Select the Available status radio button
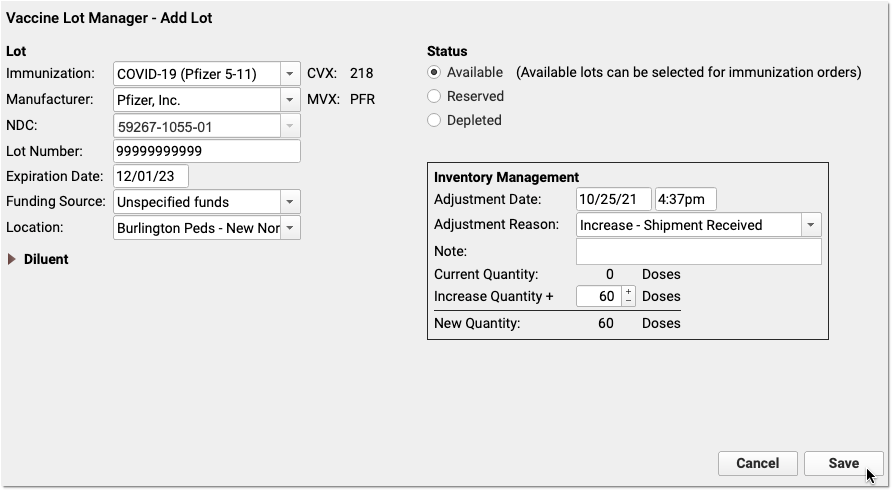Image resolution: width=893 pixels, height=491 pixels. [434, 72]
